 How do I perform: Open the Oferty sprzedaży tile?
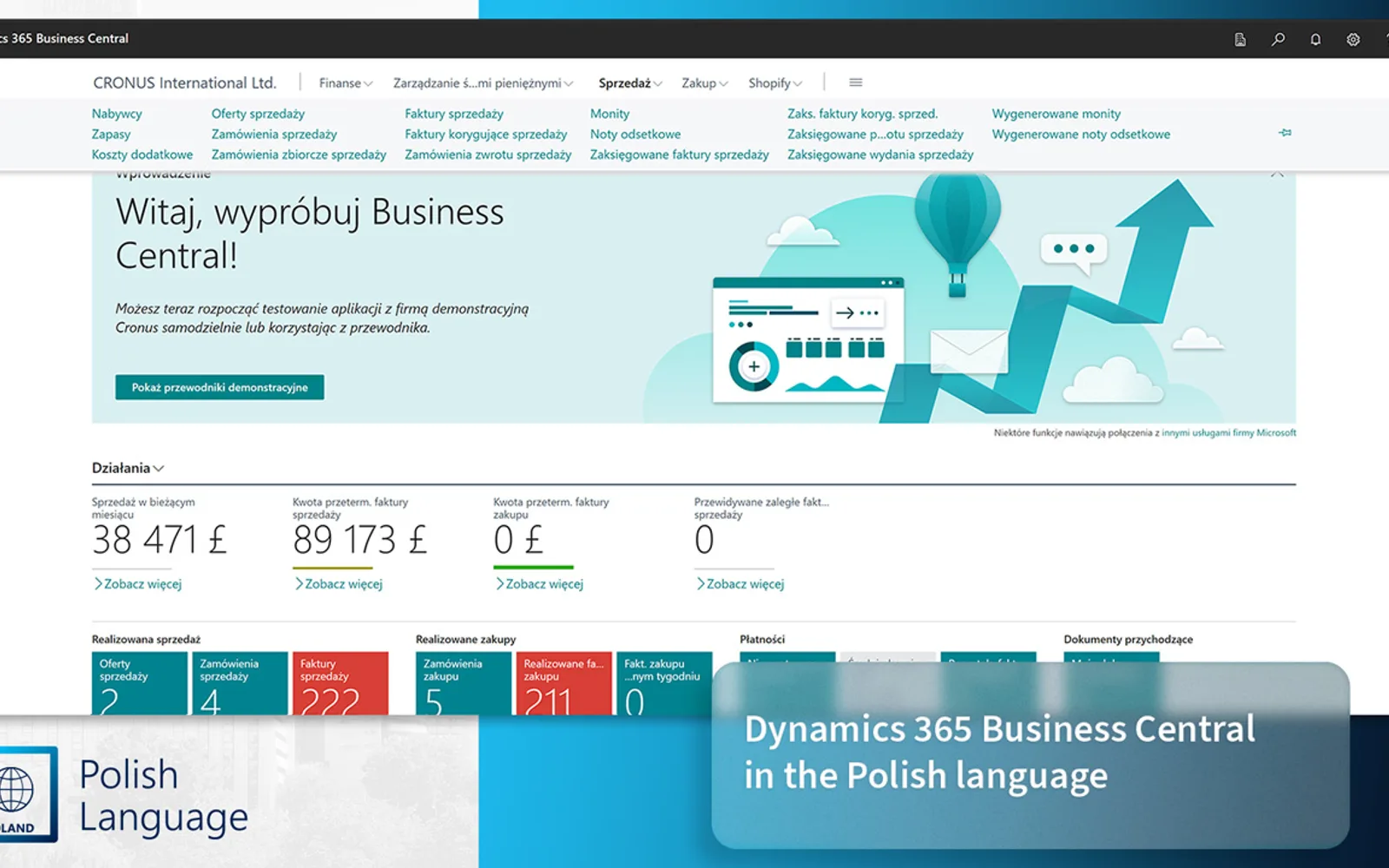point(140,684)
